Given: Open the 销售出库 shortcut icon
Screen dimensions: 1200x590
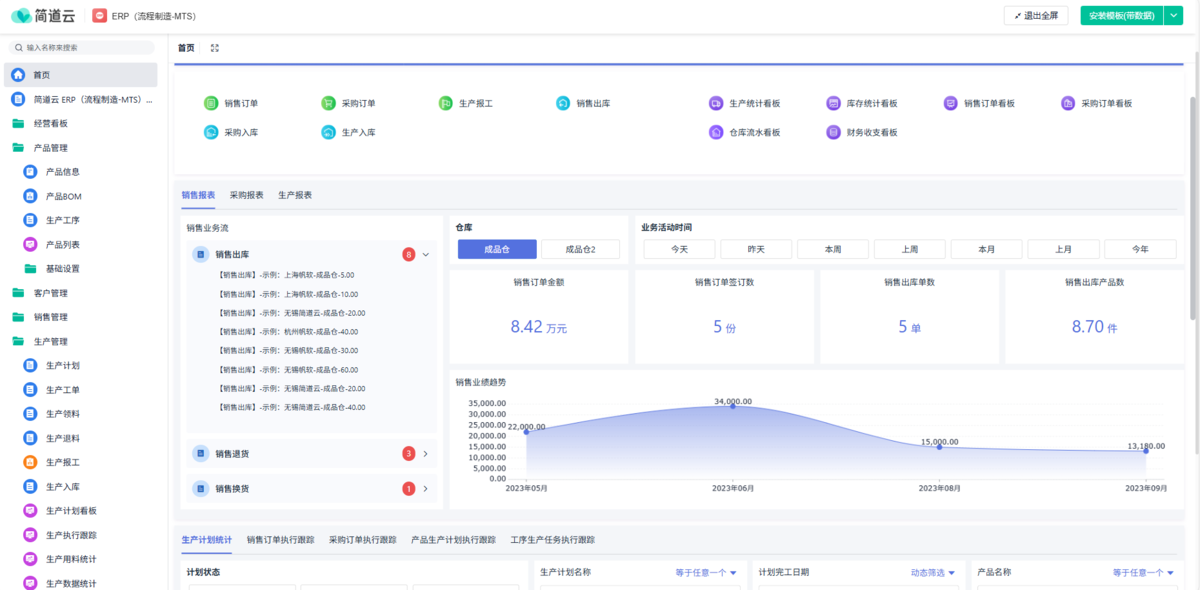Looking at the screenshot, I should [x=564, y=103].
